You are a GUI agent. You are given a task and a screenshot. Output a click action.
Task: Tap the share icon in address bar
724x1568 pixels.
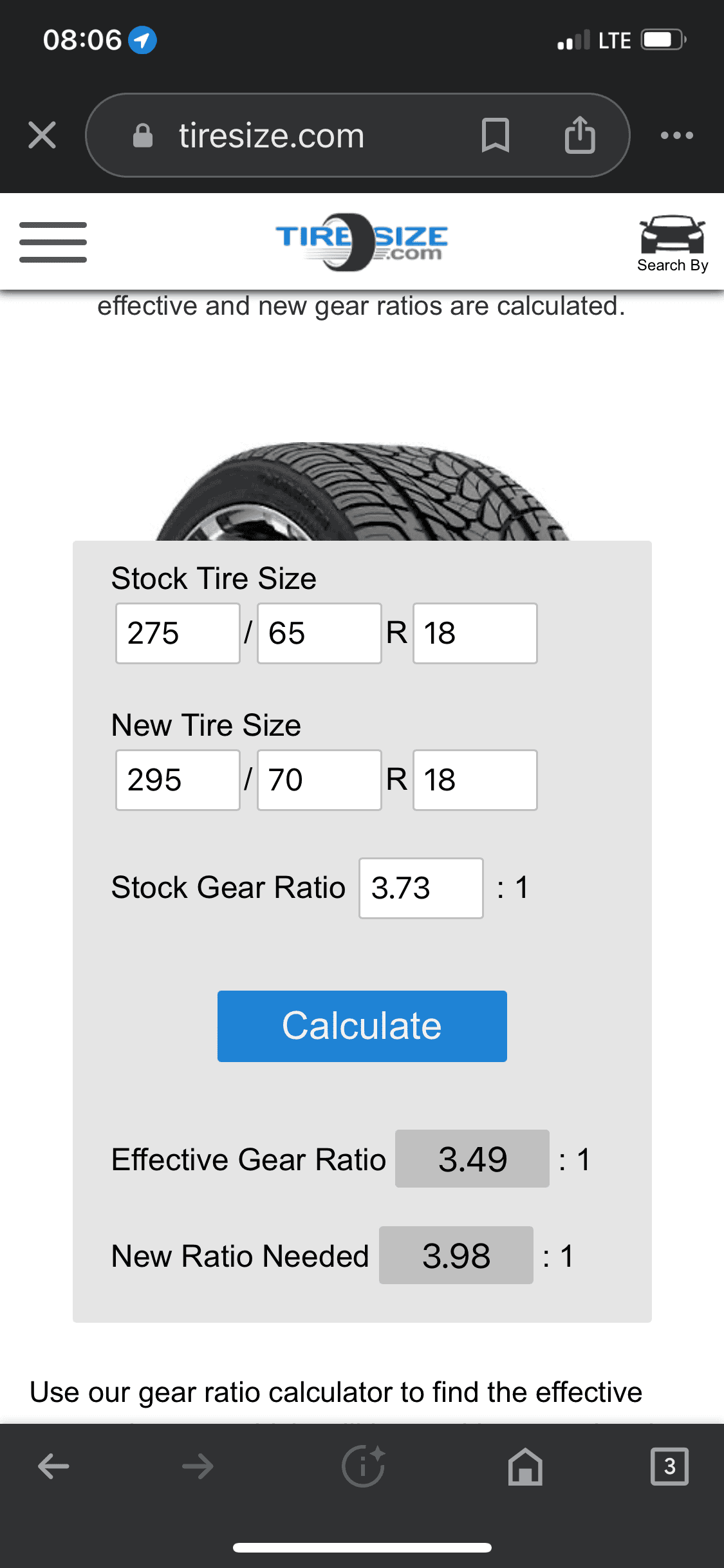coord(580,135)
